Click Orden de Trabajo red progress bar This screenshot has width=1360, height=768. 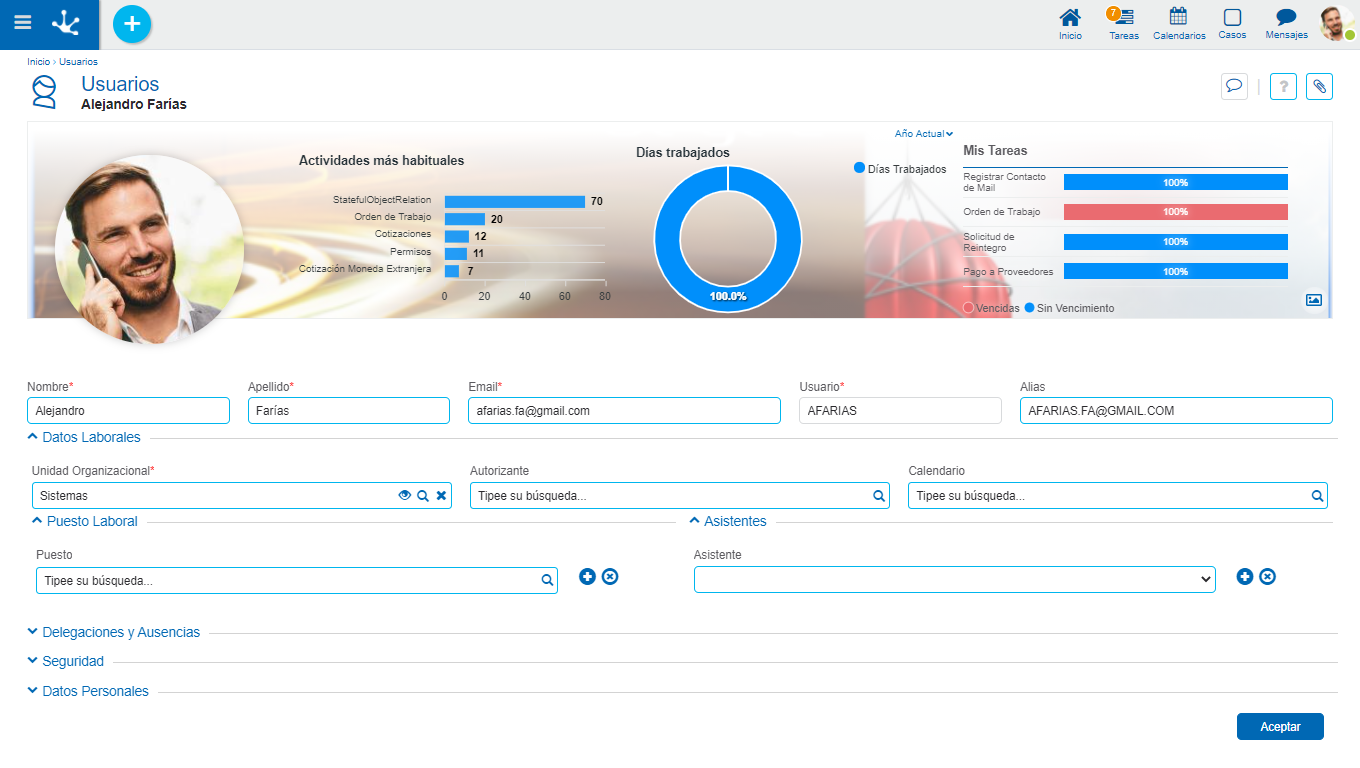(x=1176, y=212)
